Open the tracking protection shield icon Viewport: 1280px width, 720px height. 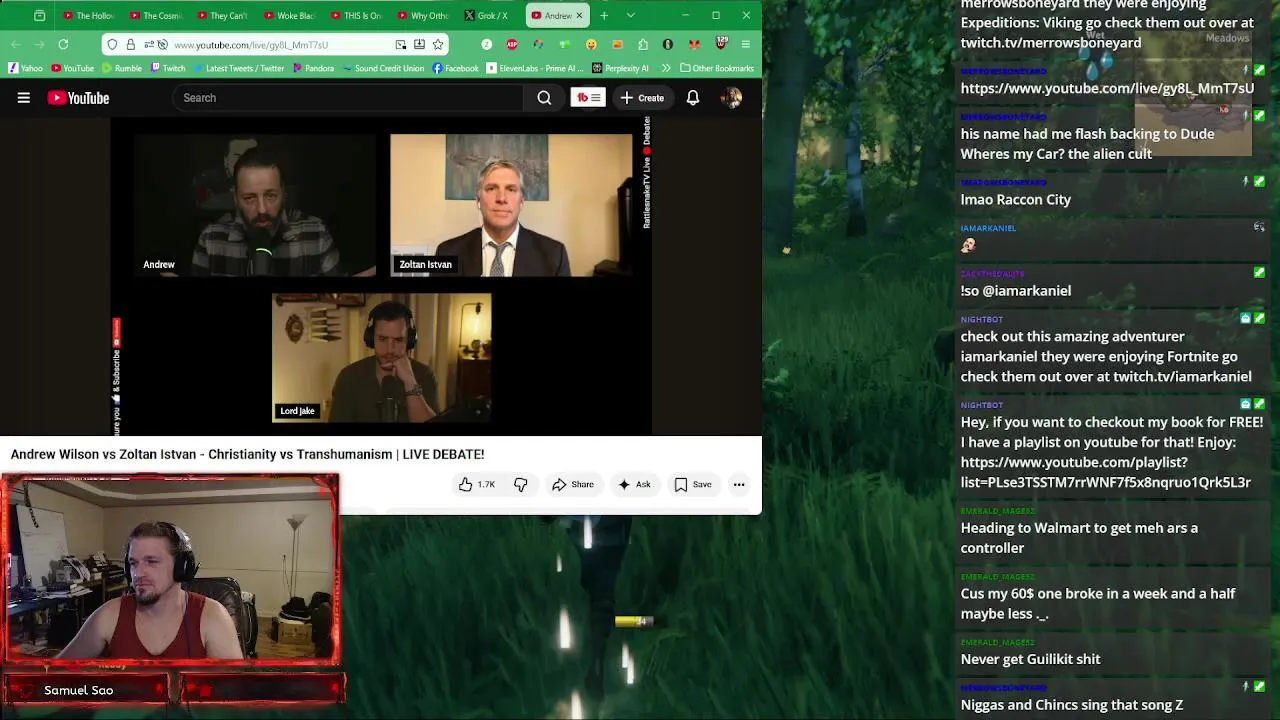point(112,44)
